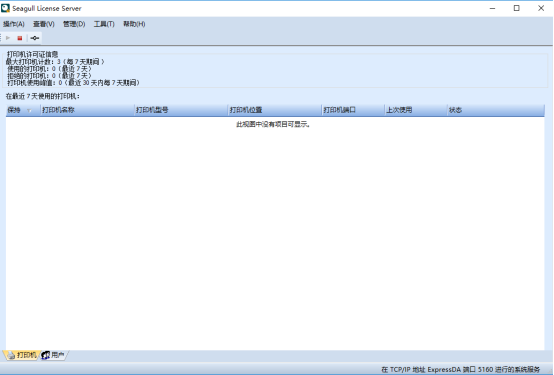Open the 查看(V) menu
This screenshot has height=375, width=554.
pyautogui.click(x=44, y=24)
